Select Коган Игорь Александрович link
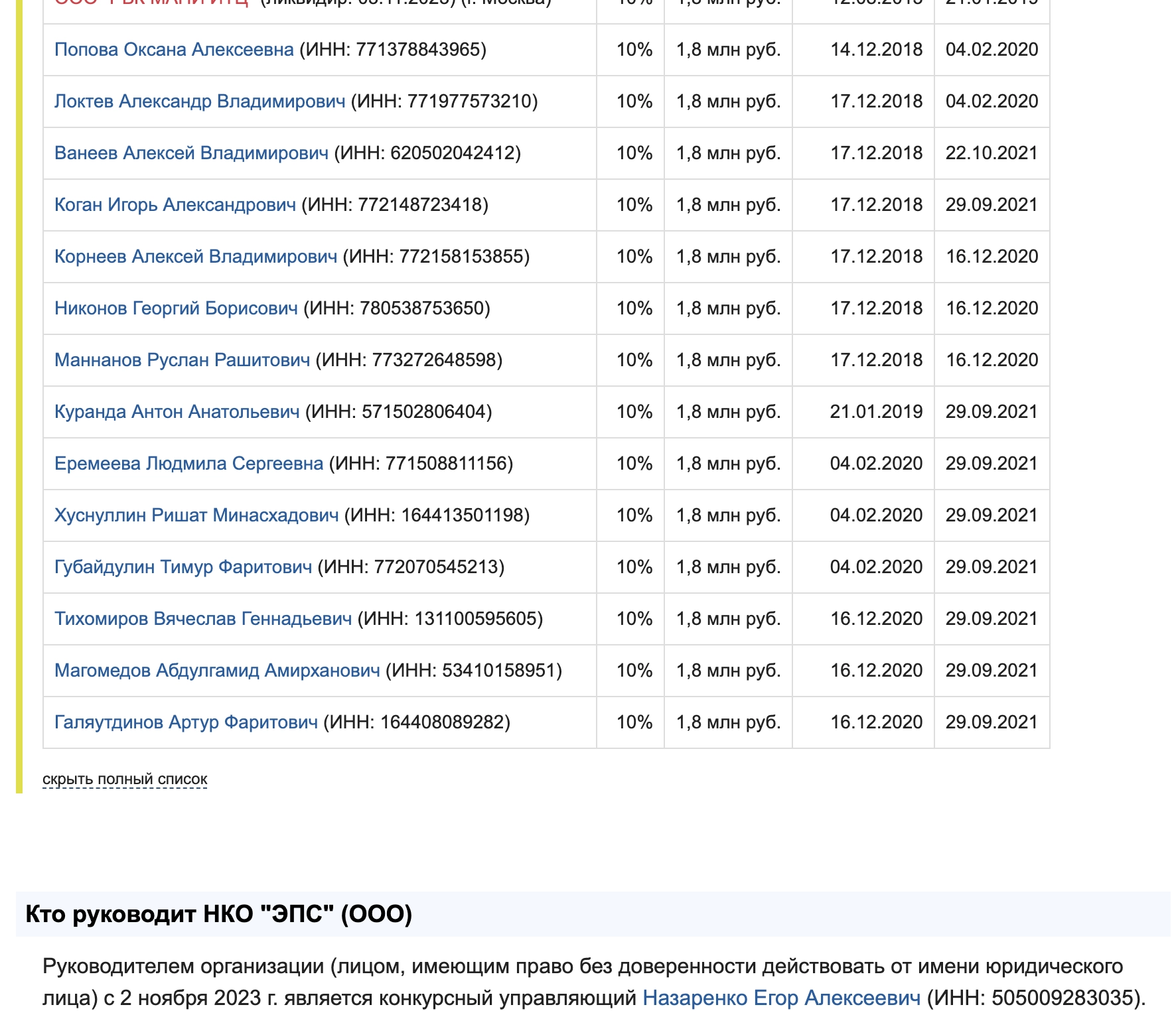The image size is (1176, 1011). coord(175,205)
